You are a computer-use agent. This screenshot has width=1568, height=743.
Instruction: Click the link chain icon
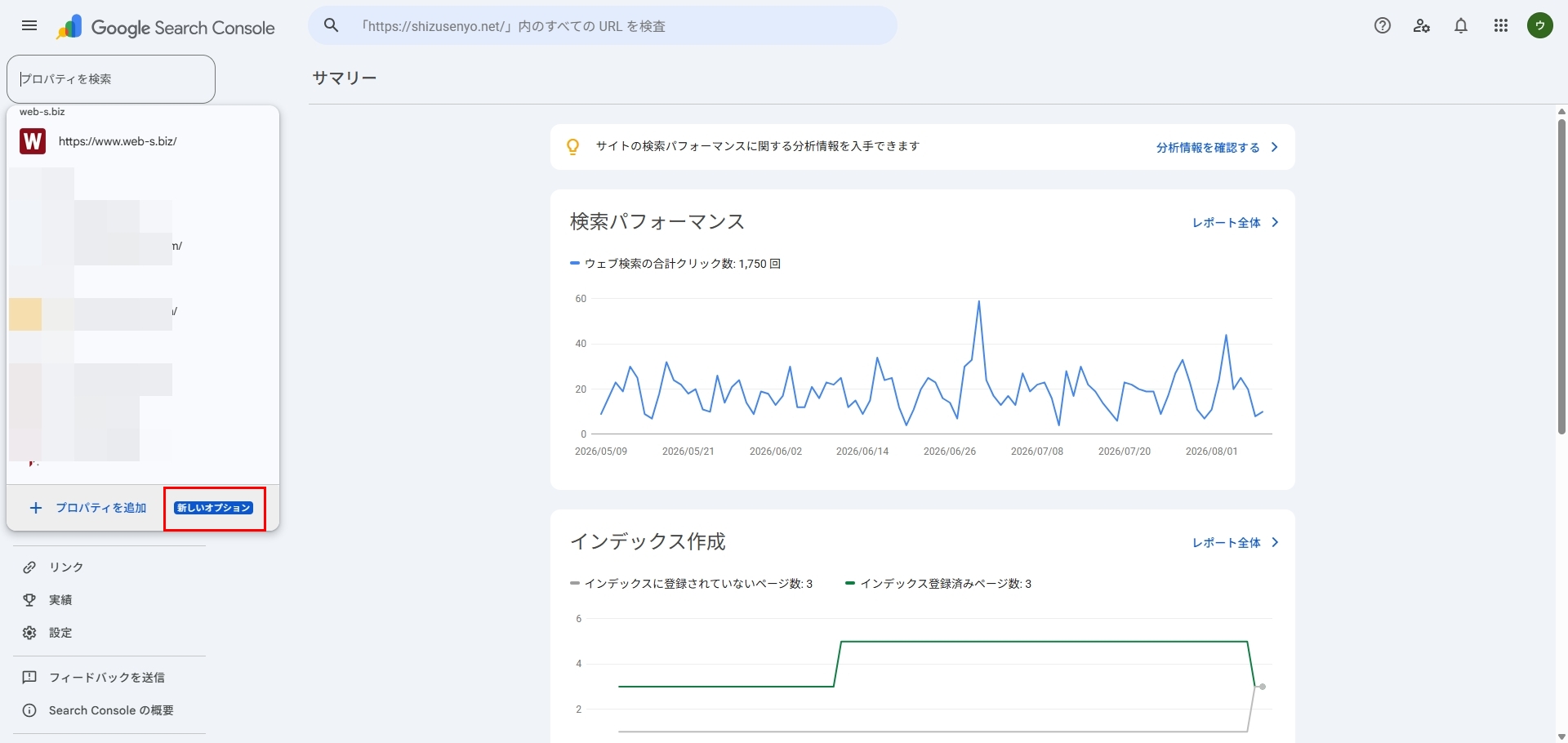[29, 567]
